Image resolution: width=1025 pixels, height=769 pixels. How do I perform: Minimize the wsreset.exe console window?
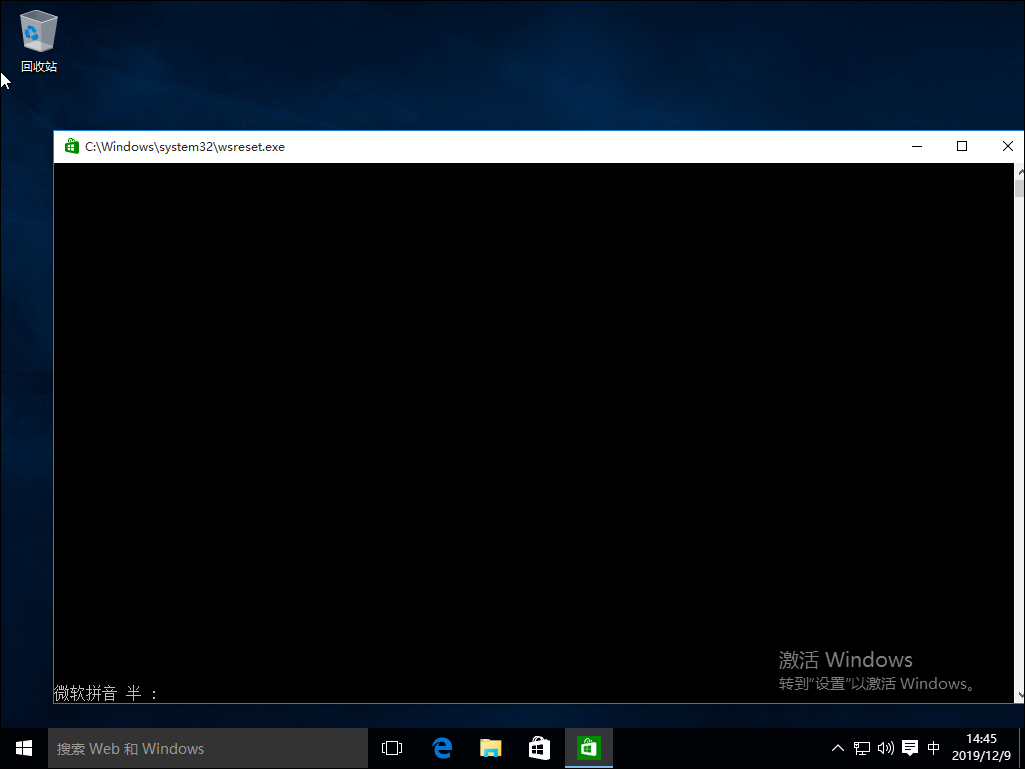(x=916, y=146)
